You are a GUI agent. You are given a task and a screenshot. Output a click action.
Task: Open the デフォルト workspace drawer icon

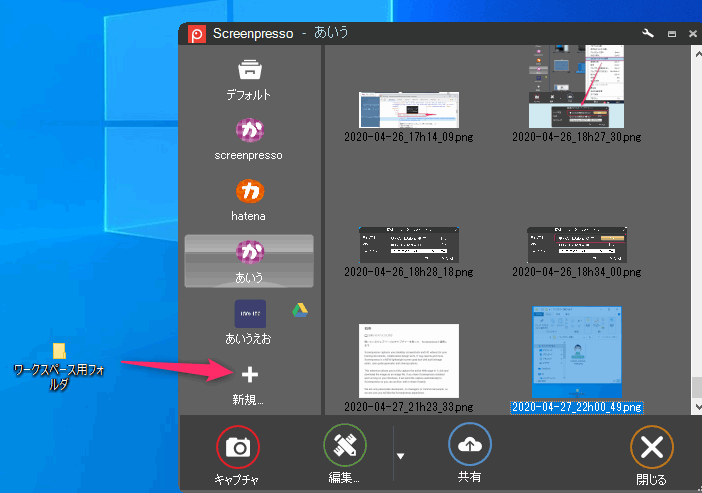pyautogui.click(x=250, y=69)
